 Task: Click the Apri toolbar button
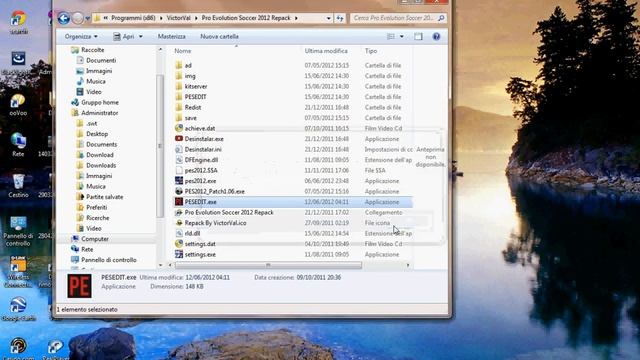pos(124,36)
